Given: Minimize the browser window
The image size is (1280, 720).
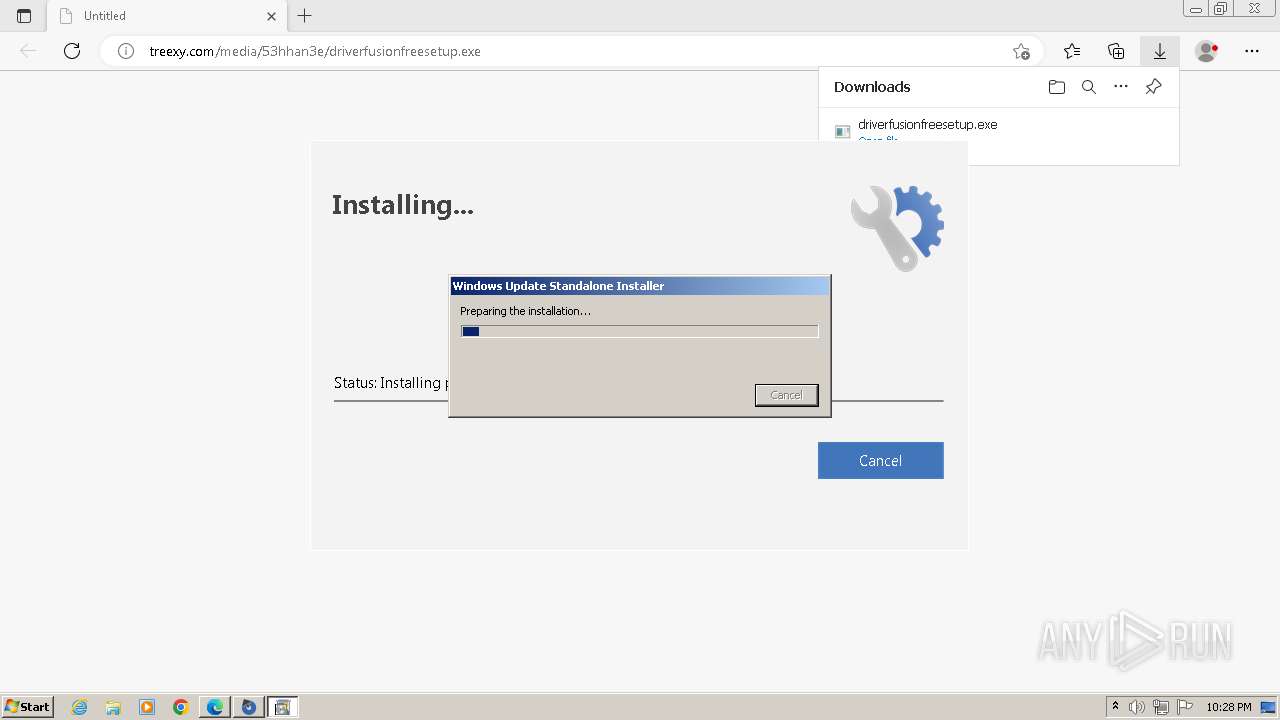Looking at the screenshot, I should click(x=1196, y=9).
